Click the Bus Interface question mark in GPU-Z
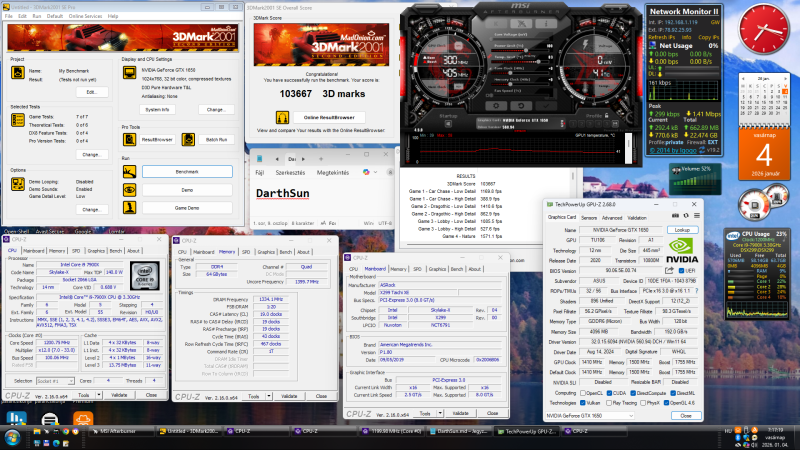Screen dimensions: 800x450 [x=696, y=291]
